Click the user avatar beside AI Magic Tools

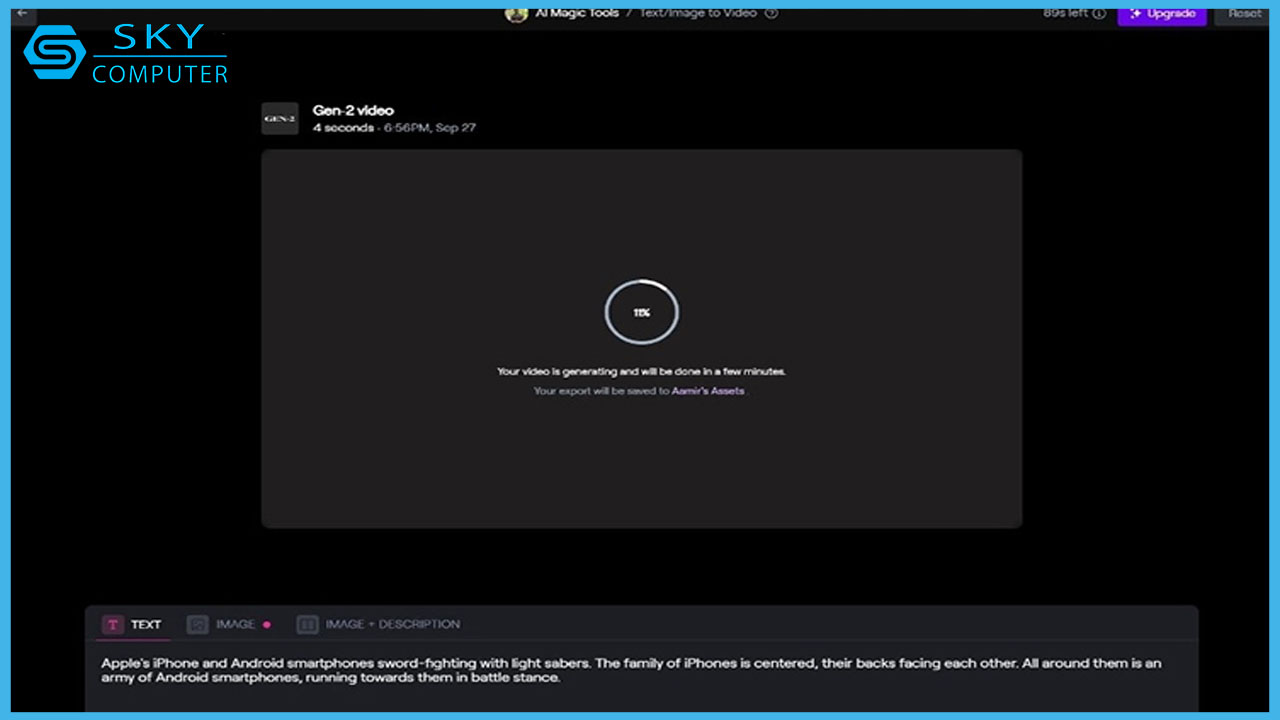coord(516,14)
